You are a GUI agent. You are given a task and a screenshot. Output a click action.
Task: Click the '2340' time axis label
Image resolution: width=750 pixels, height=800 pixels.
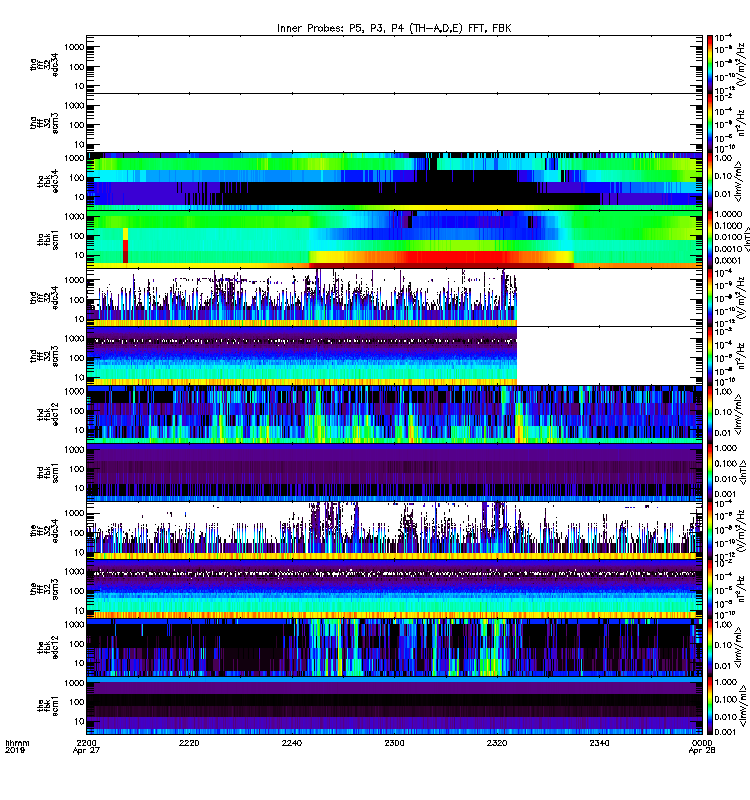[x=599, y=743]
